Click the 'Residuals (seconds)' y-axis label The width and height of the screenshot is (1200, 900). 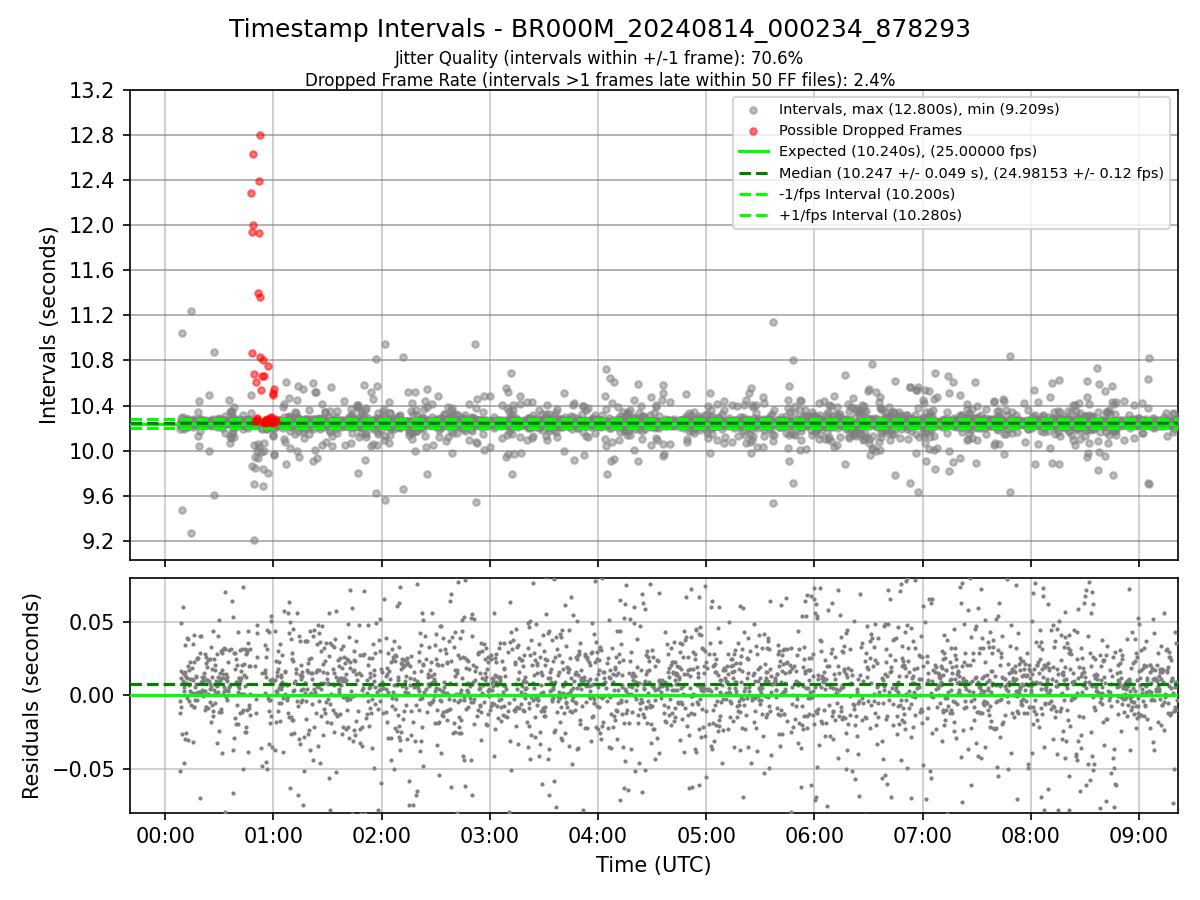tap(31, 696)
